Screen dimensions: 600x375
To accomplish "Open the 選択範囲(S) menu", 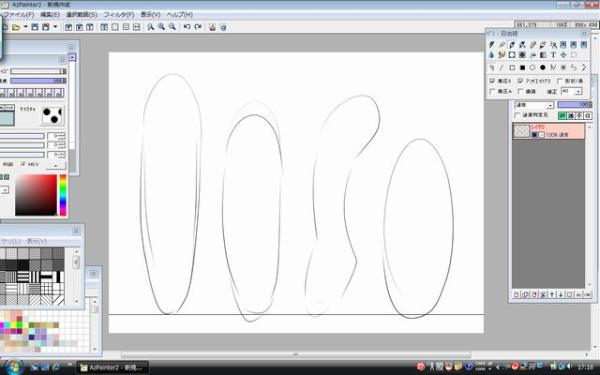I will pos(82,15).
